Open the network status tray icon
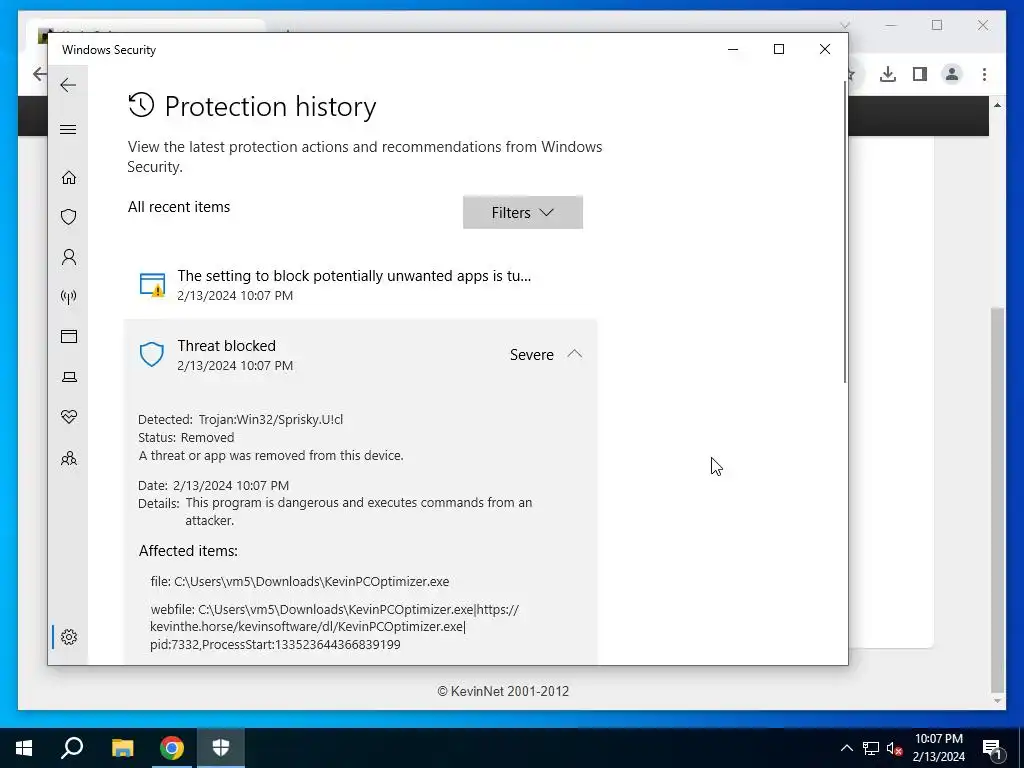This screenshot has width=1024, height=768. pos(871,748)
